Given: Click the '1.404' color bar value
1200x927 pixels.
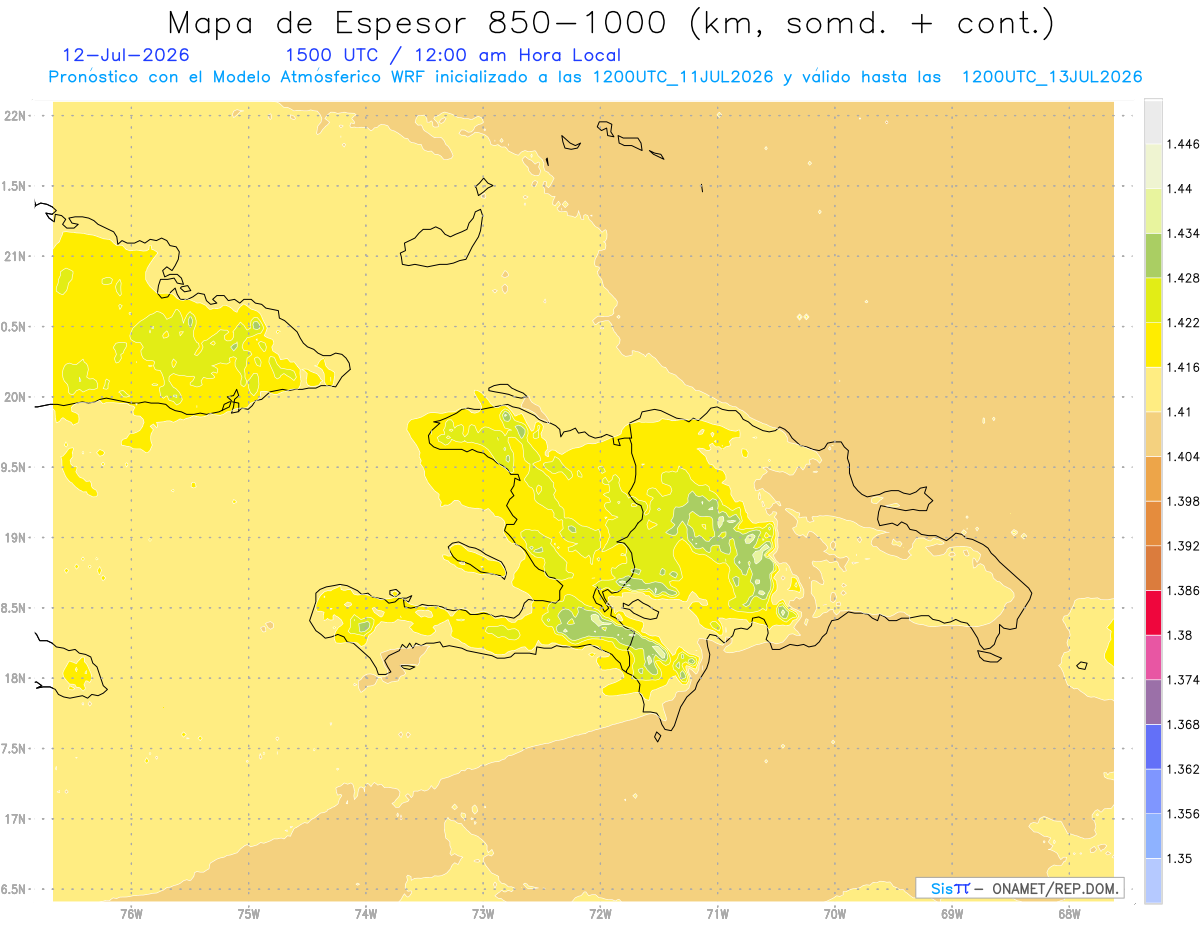Looking at the screenshot, I should click(1183, 456).
